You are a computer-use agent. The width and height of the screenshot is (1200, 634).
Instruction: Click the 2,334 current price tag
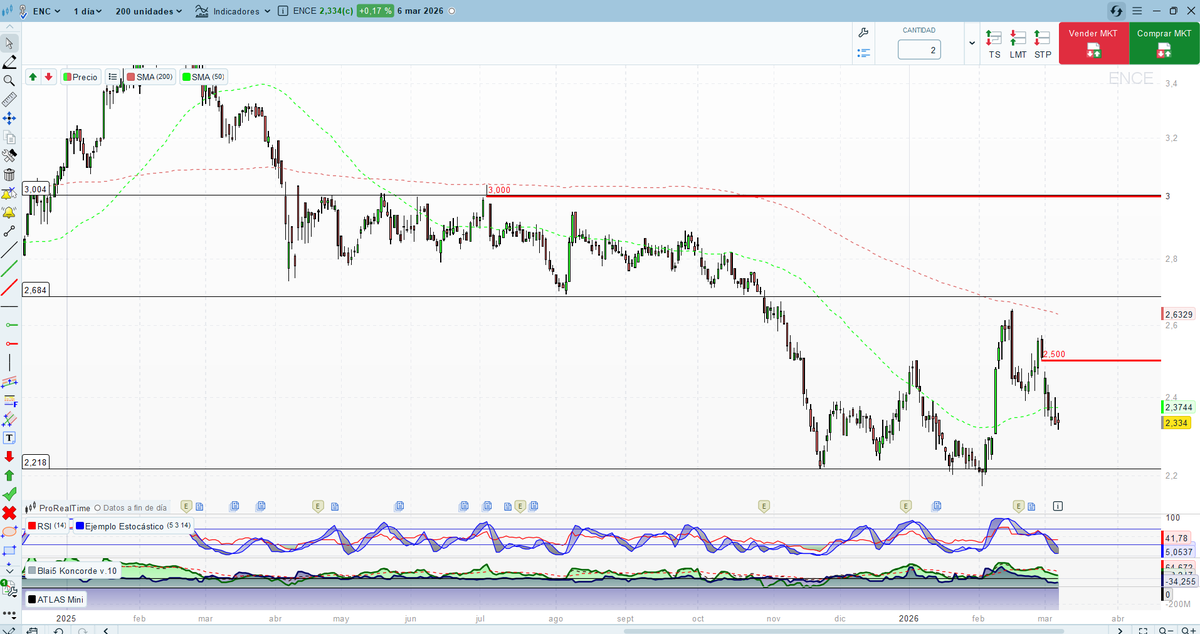pos(1176,423)
